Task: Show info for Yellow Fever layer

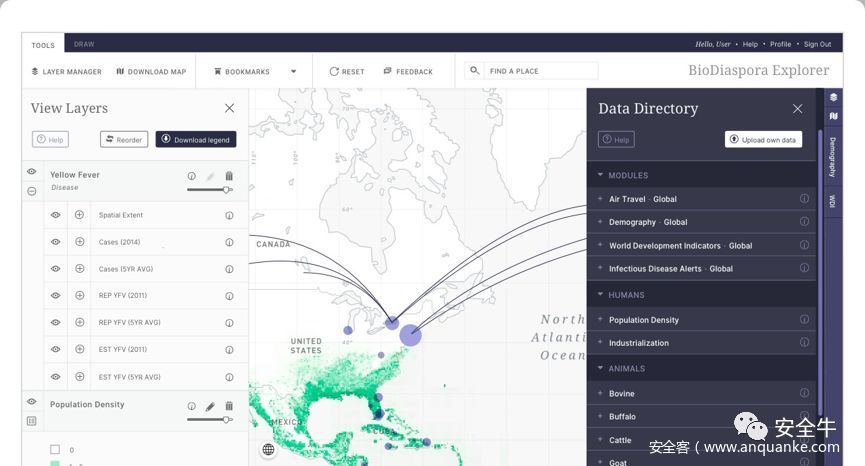Action: 191,176
